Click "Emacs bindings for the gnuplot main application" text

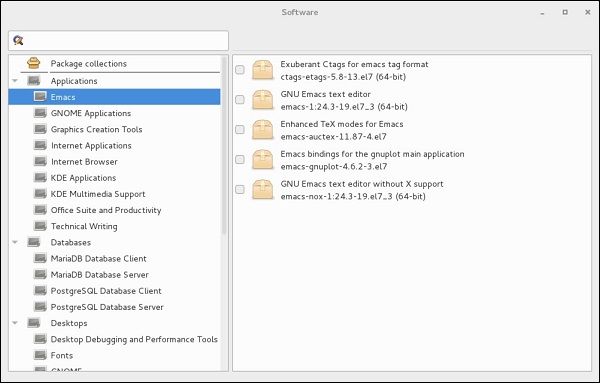pos(372,154)
